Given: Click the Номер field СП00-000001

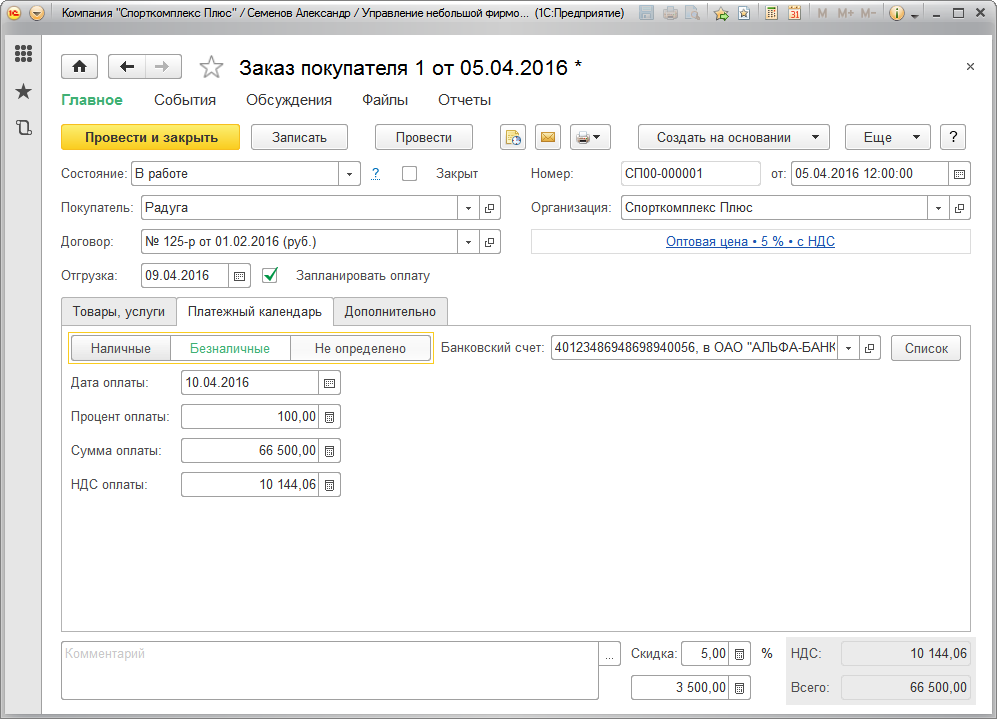Looking at the screenshot, I should tap(691, 174).
